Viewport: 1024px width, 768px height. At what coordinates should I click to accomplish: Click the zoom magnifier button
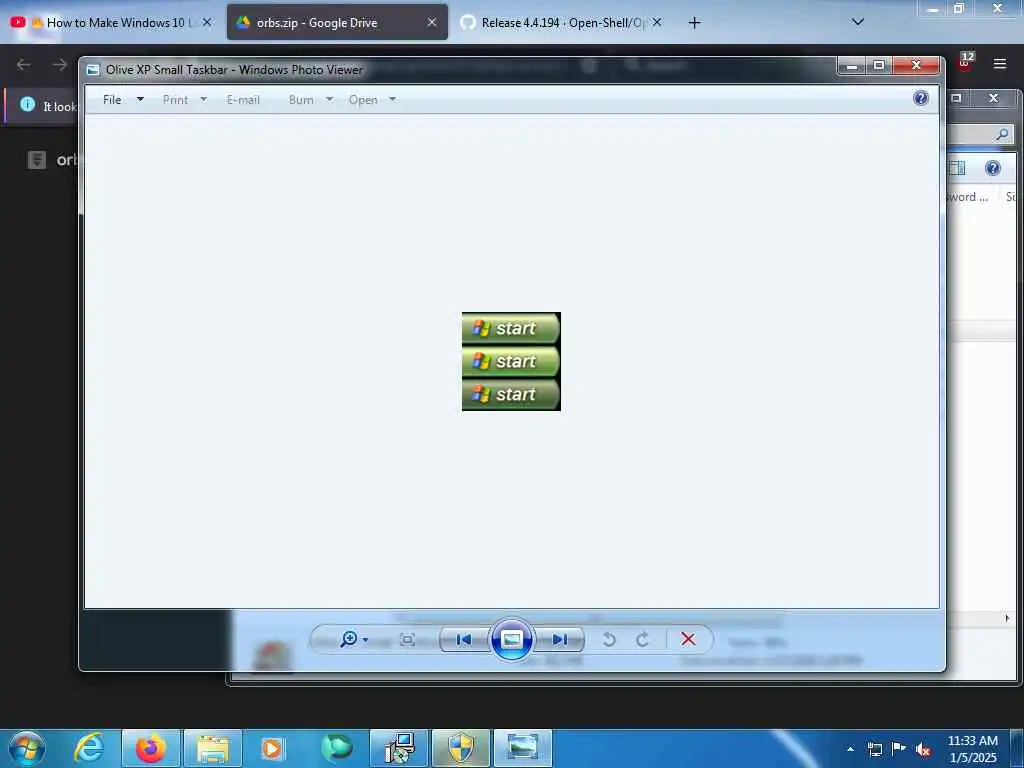pos(348,639)
